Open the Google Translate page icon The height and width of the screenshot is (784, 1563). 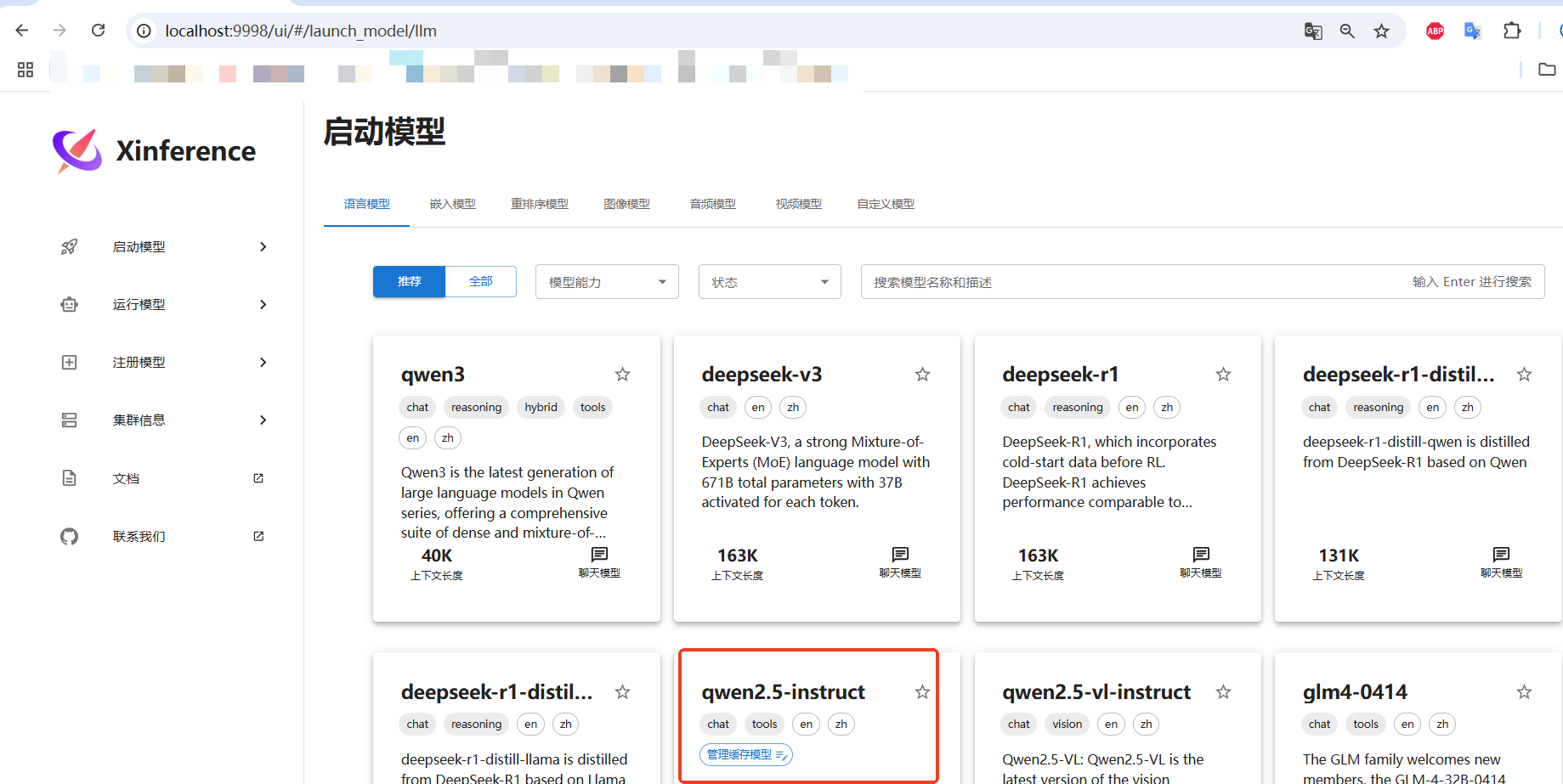coord(1313,31)
